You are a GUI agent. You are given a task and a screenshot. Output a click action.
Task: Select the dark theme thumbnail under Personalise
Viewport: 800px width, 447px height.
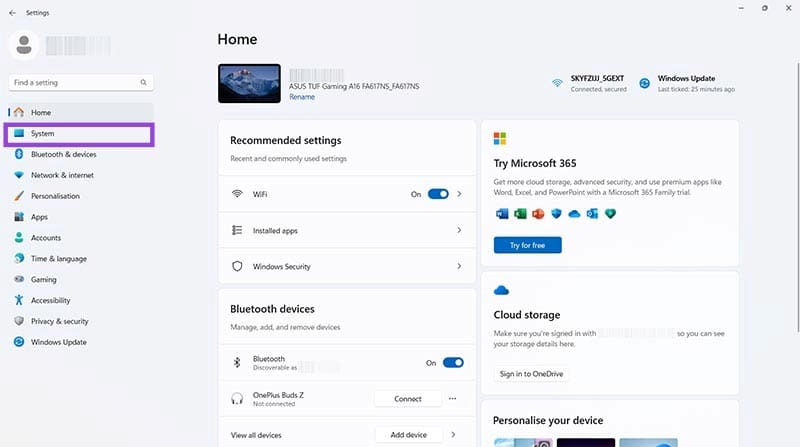pyautogui.click(x=586, y=442)
